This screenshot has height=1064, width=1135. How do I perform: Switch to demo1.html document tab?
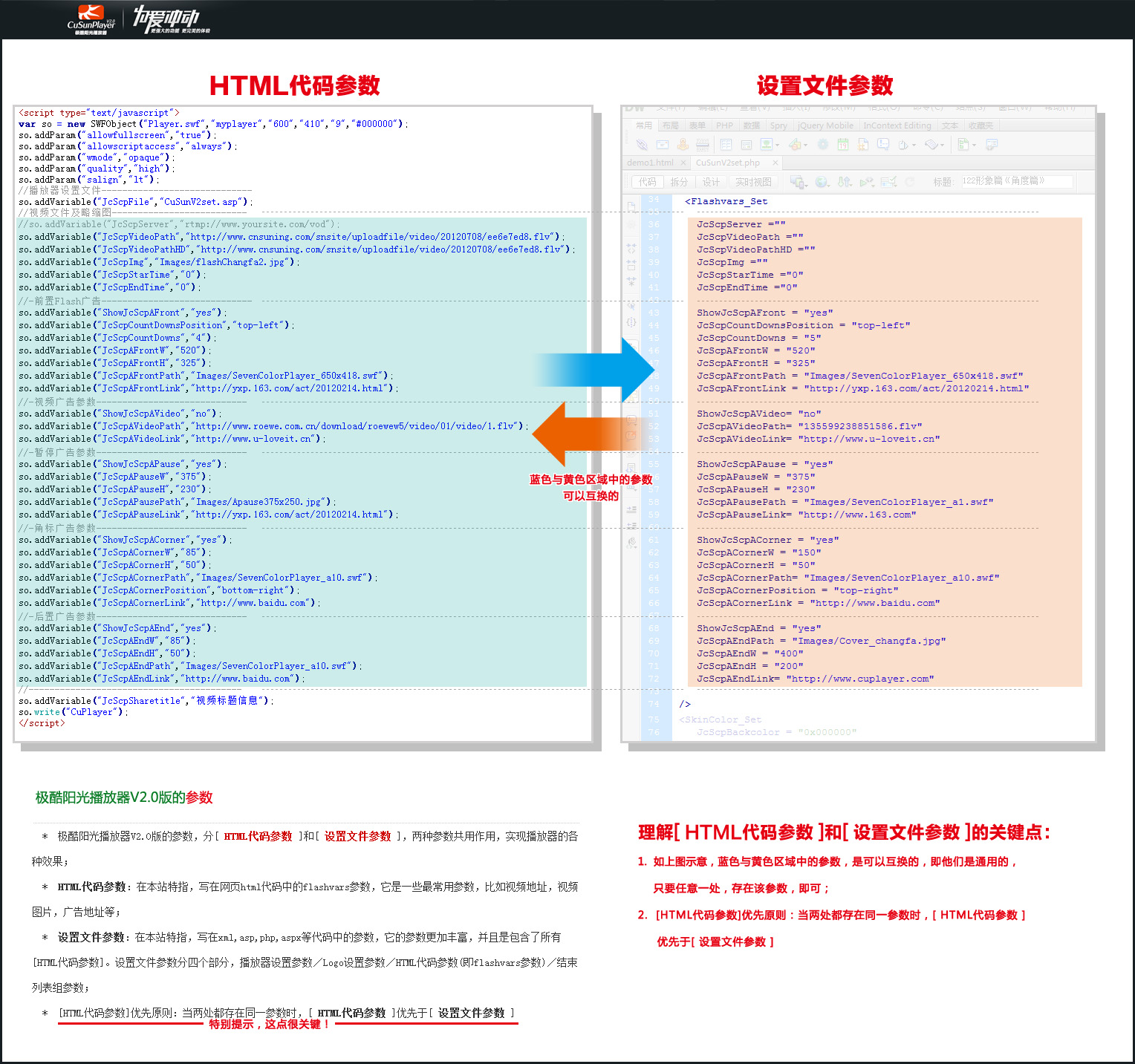tap(650, 163)
